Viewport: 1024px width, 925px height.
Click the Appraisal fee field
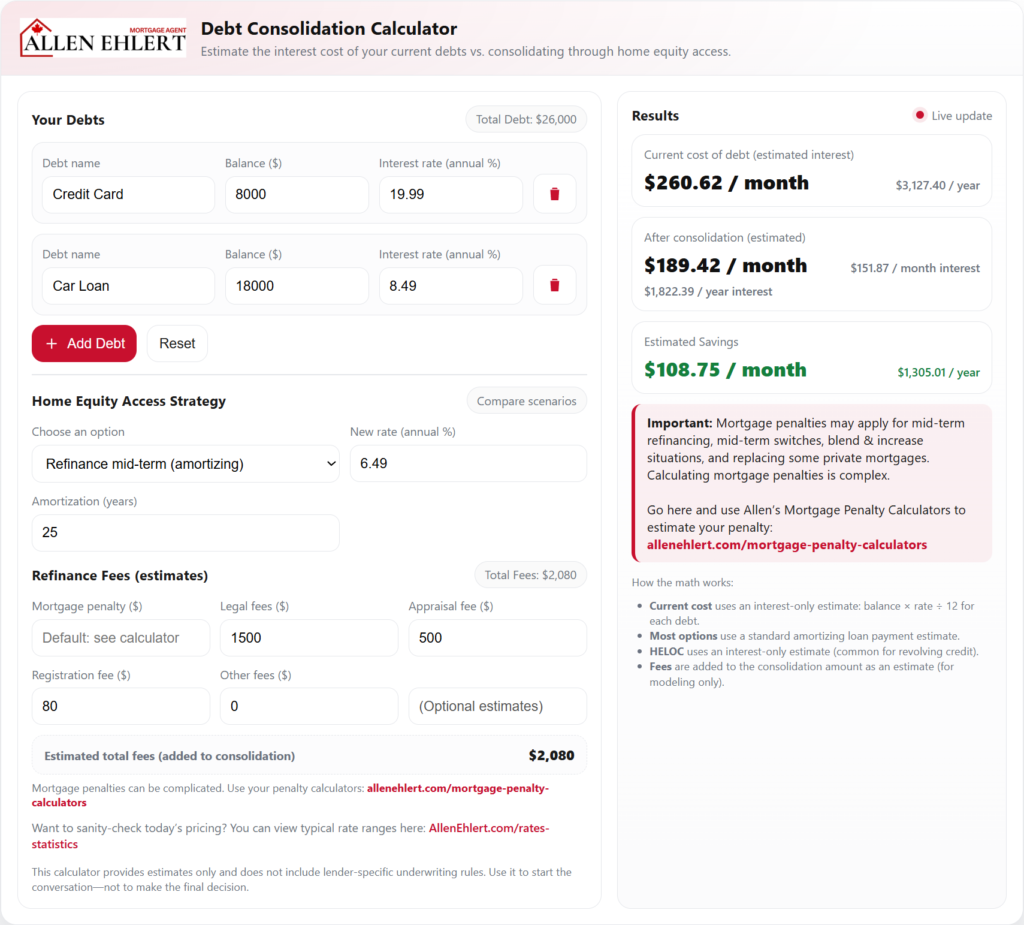tap(497, 638)
